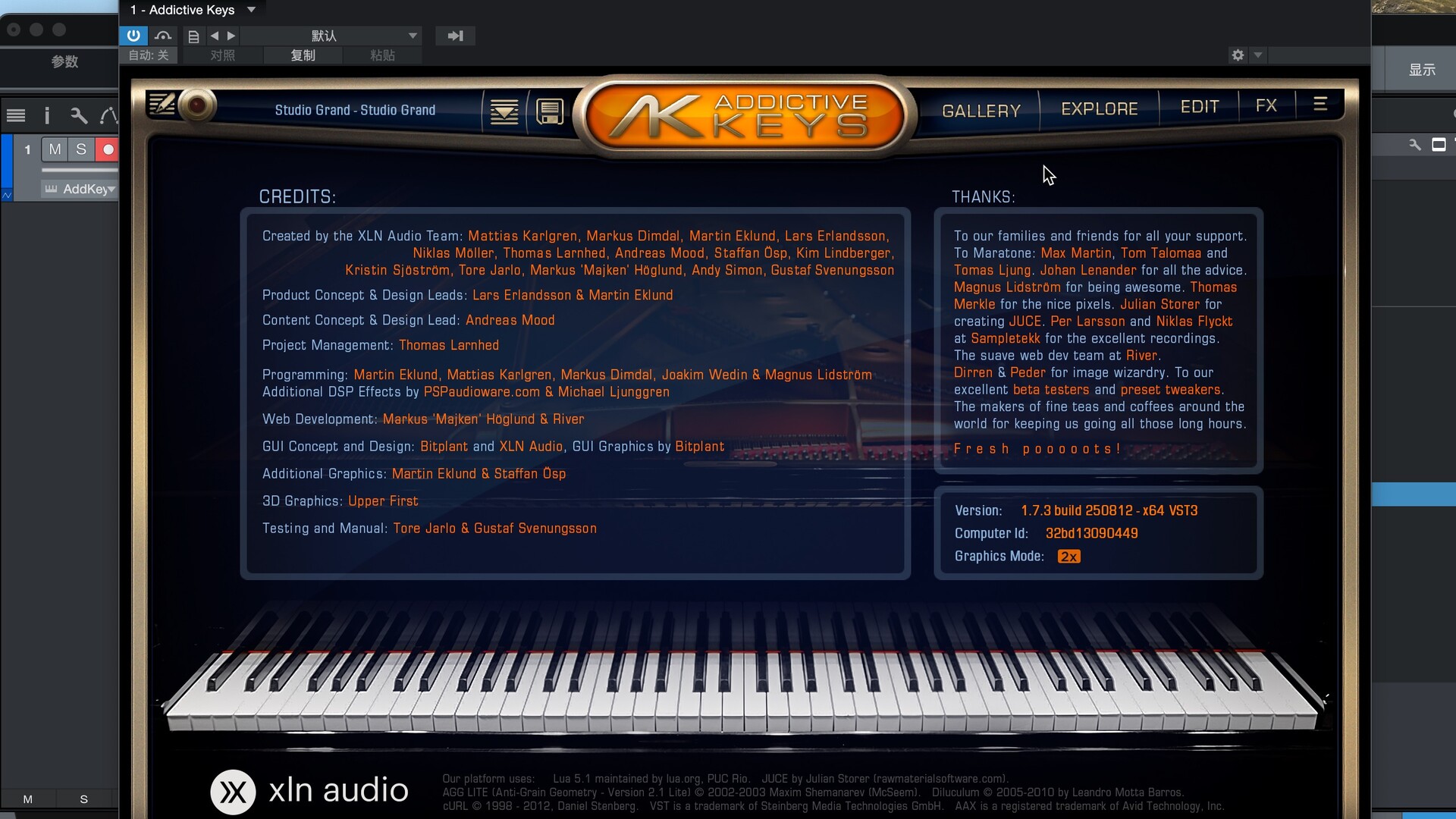
Task: Click the round record knob button
Action: [197, 105]
